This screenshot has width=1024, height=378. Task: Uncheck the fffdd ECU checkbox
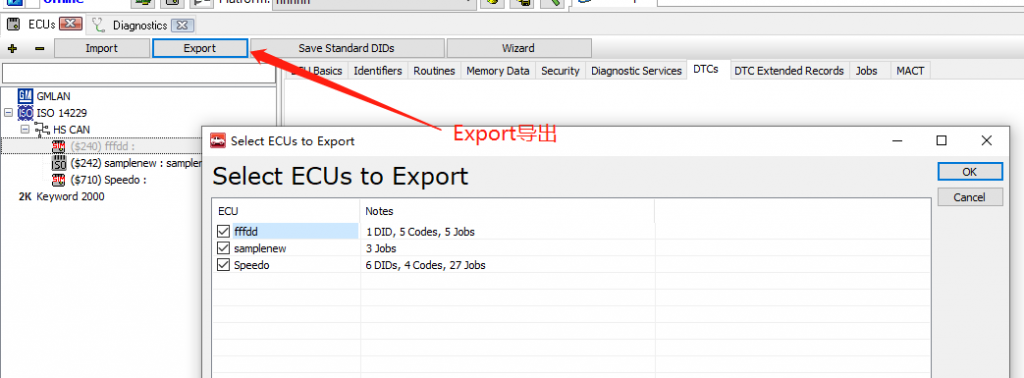(x=224, y=231)
